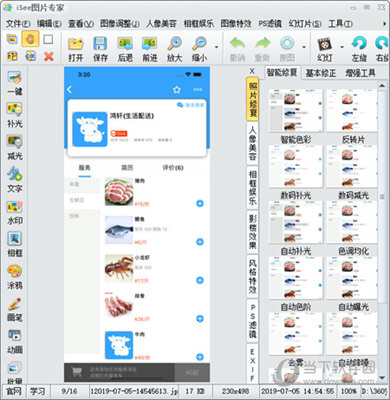
Task: Click the red X delete icon
Action: (x=49, y=56)
